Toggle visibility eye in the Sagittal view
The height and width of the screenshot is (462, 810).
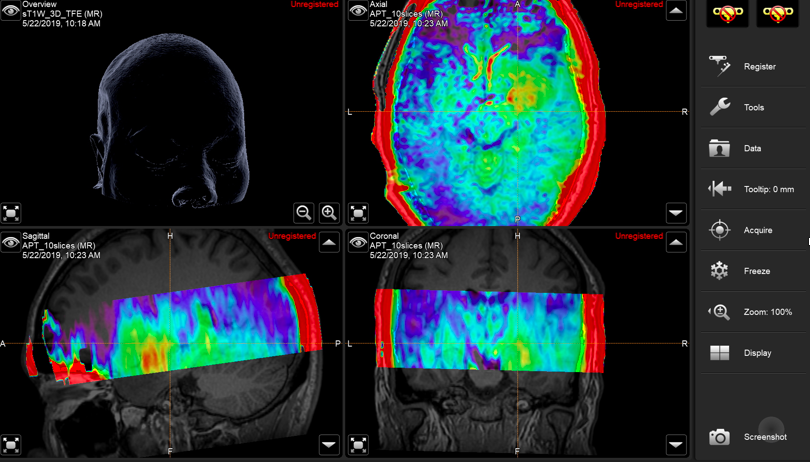coord(11,241)
